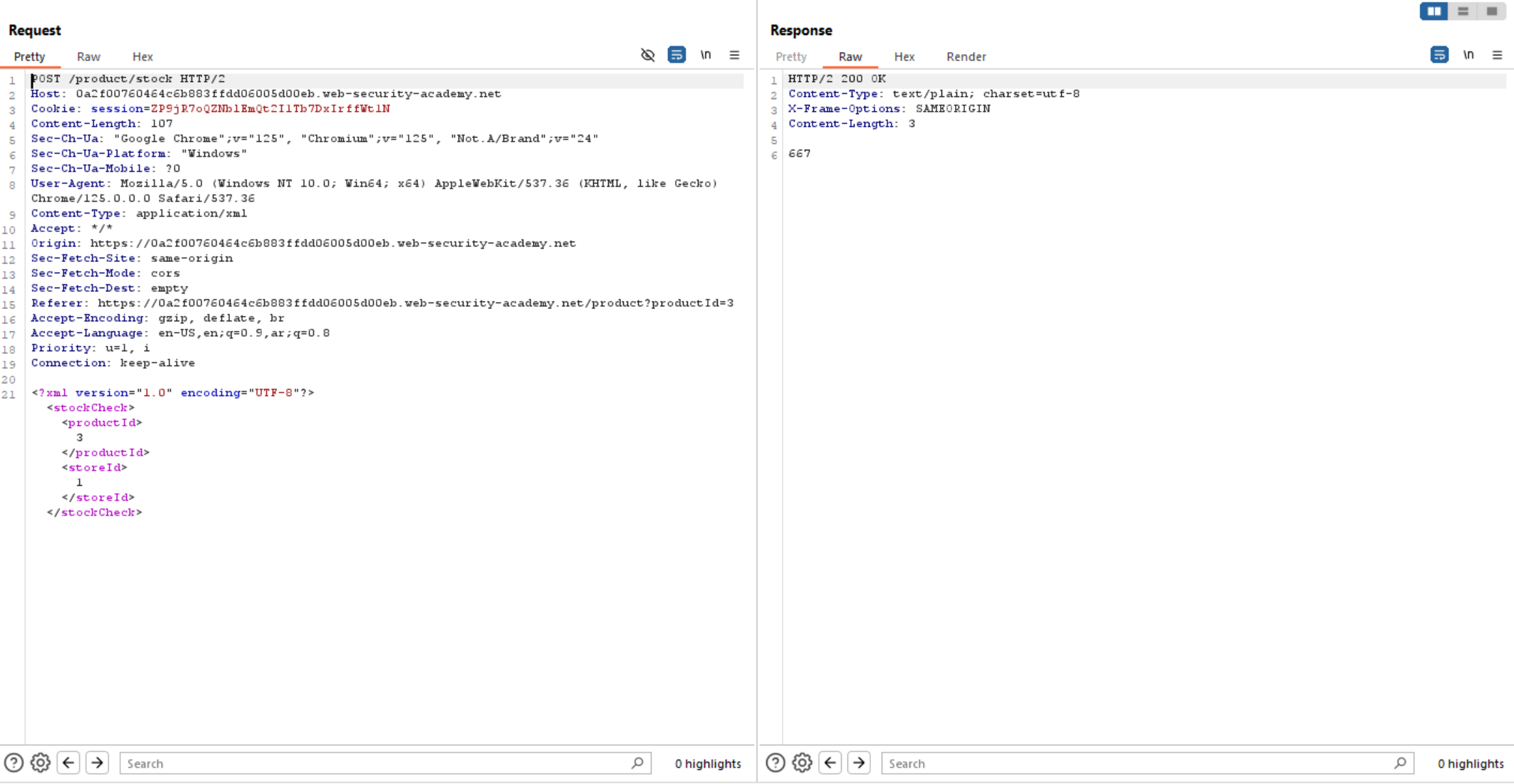The image size is (1514, 784).
Task: Go to next match in Request search
Action: point(97,763)
